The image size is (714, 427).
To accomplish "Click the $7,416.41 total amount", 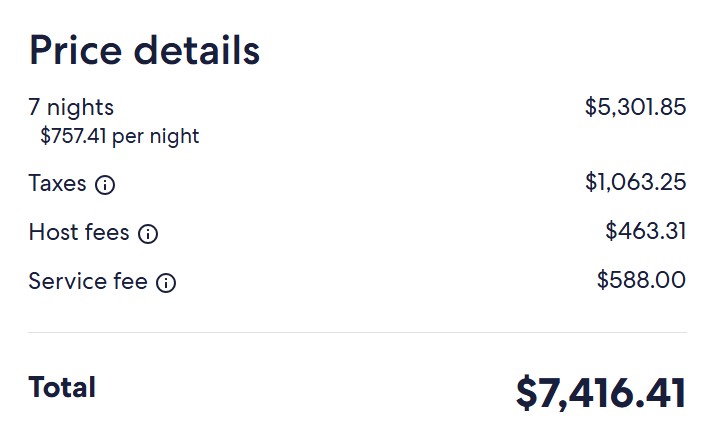I will 601,392.
